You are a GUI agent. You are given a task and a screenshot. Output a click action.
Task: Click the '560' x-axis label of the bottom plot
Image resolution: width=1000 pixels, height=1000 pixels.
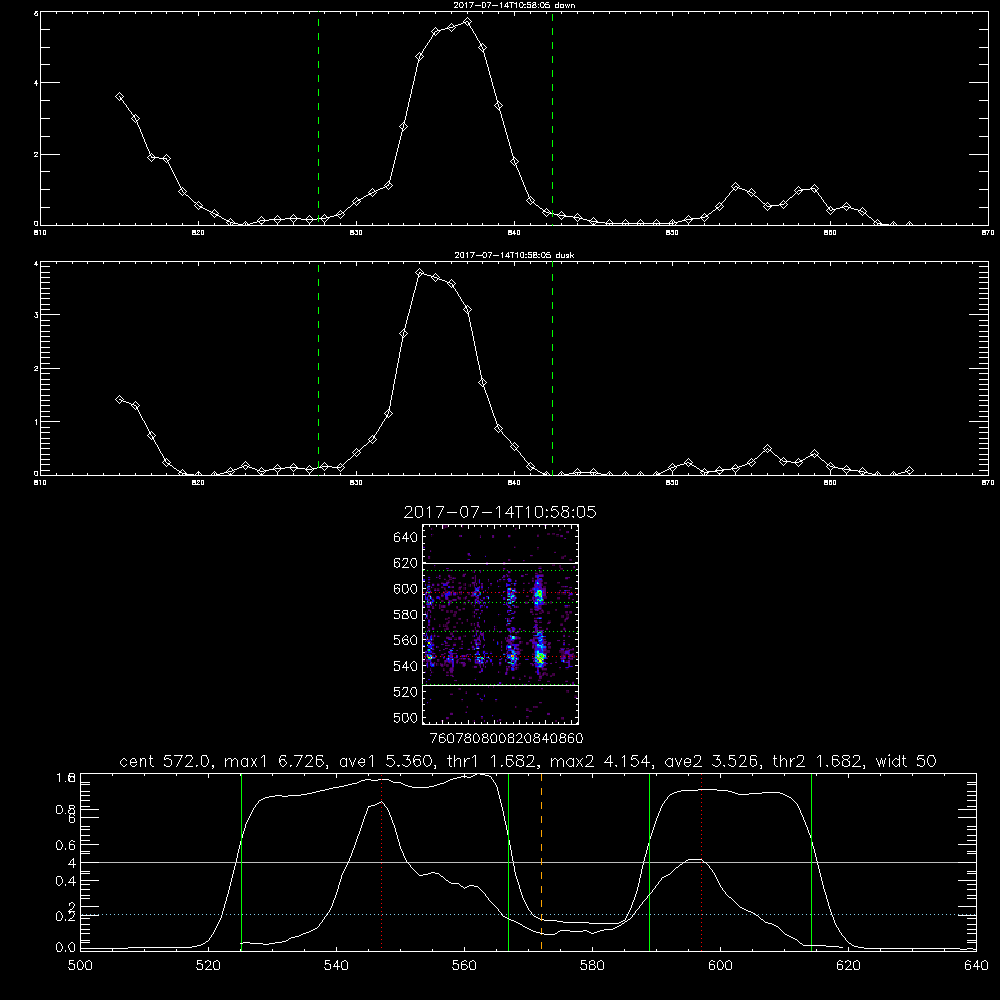[464, 966]
